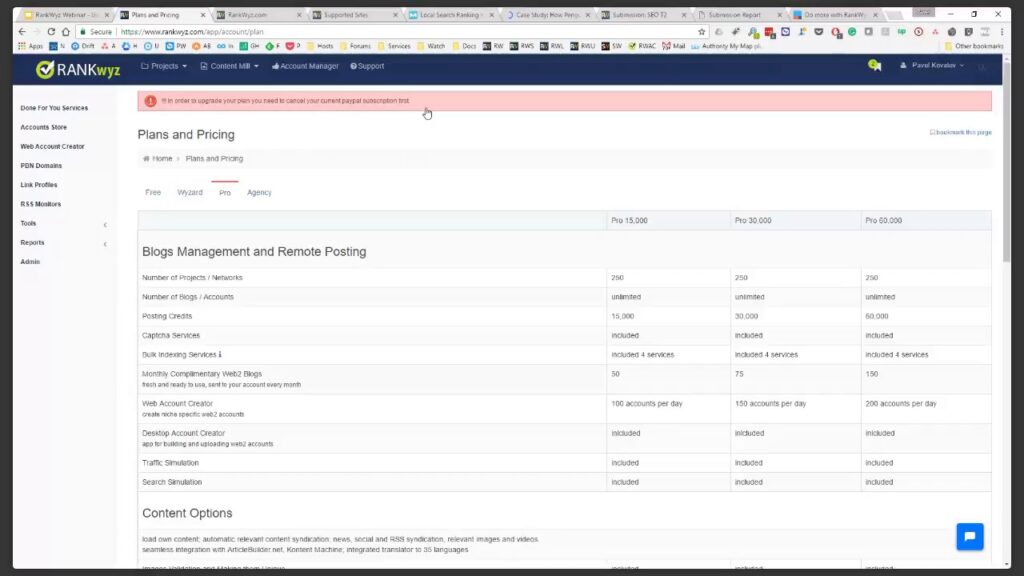Bookmark this page with the star icon
The width and height of the screenshot is (1024, 576).
coord(701,31)
